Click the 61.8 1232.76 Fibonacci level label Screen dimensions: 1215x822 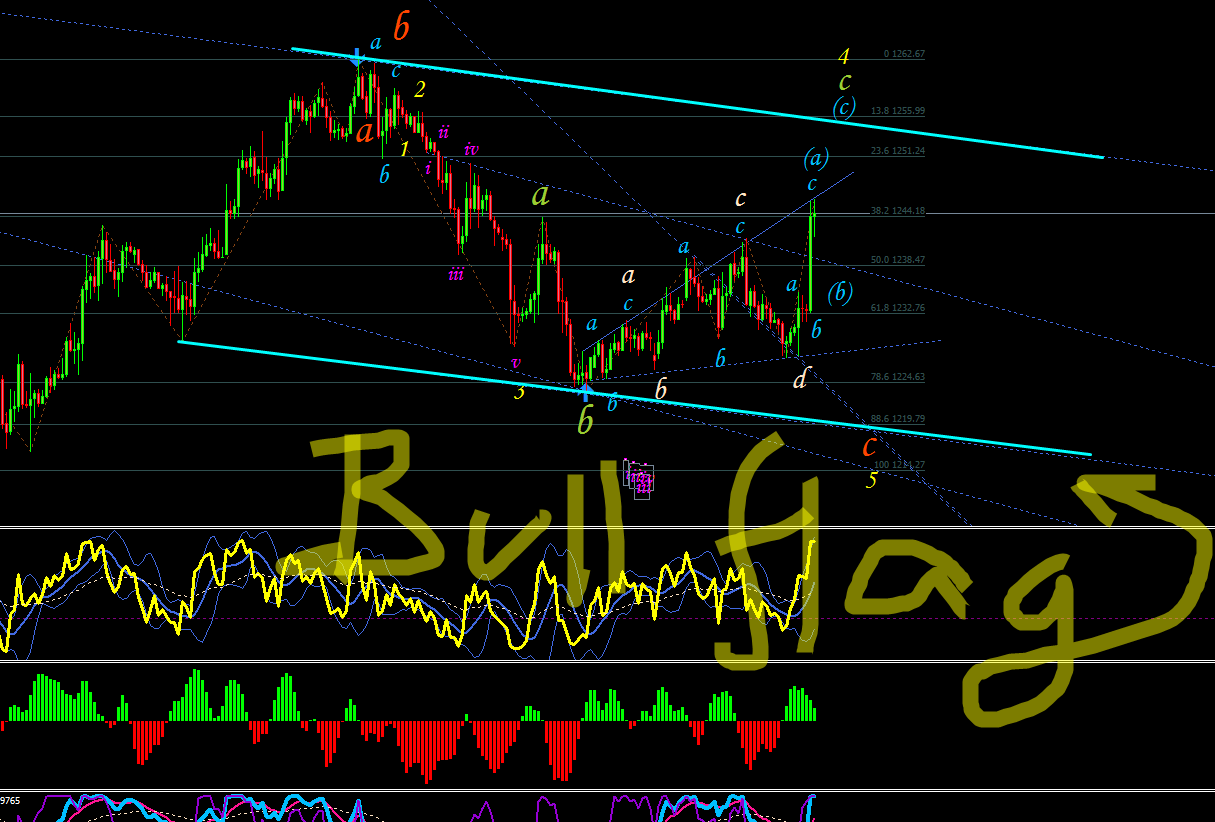[898, 308]
